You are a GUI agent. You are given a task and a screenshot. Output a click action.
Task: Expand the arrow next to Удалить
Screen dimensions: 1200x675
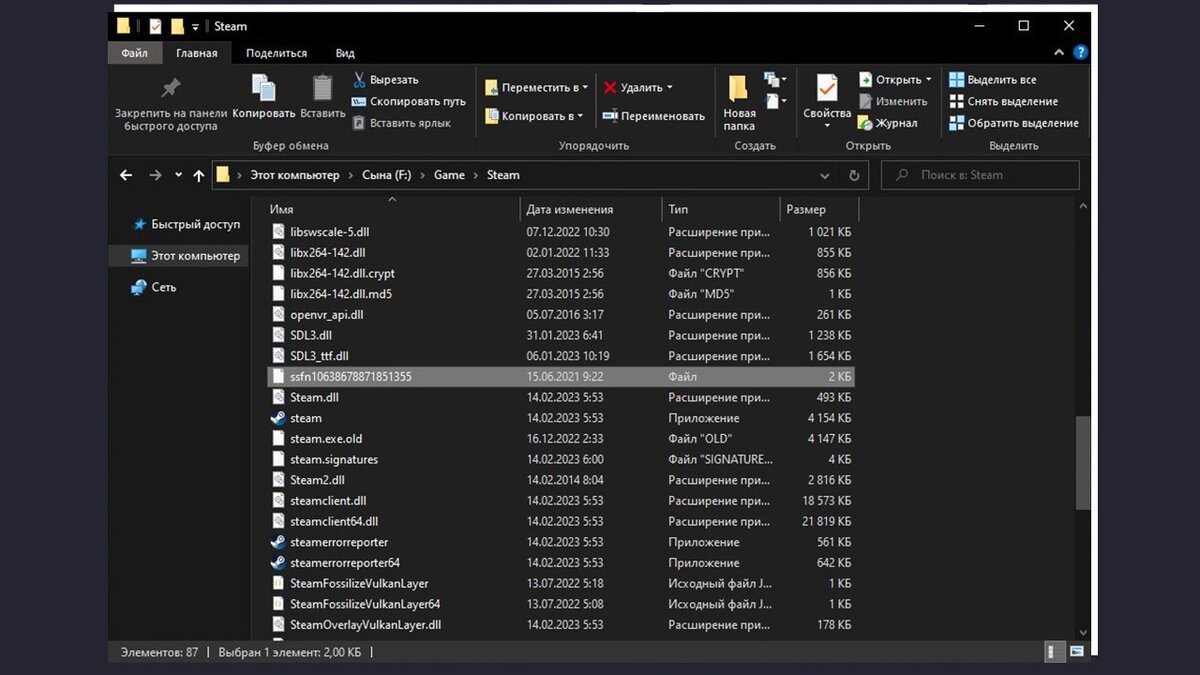pyautogui.click(x=670, y=88)
